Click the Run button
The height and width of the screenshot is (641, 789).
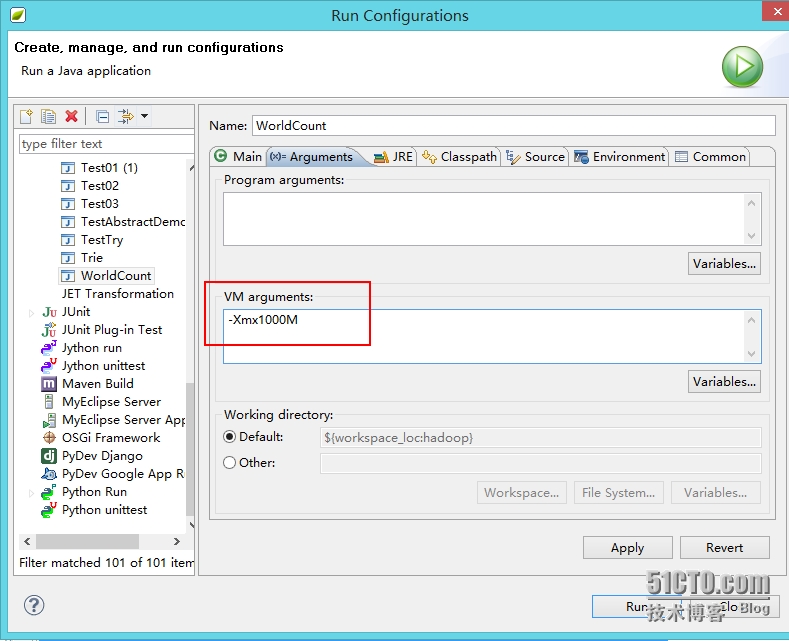pyautogui.click(x=637, y=606)
